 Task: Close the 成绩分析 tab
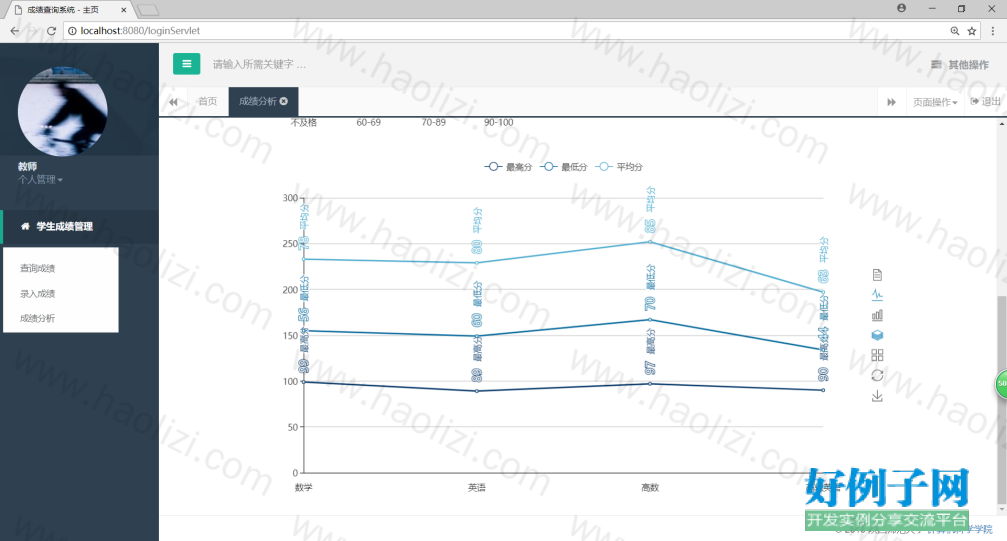284,101
